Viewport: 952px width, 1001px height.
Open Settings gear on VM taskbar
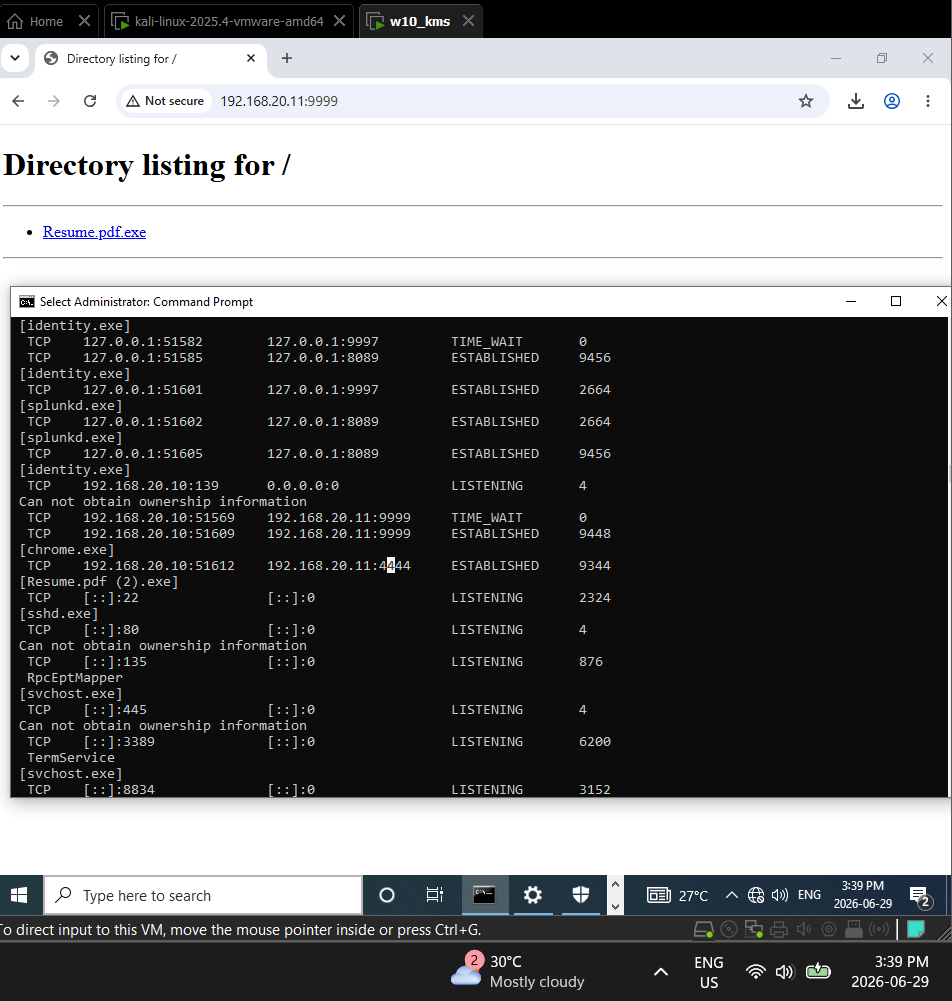(x=533, y=895)
